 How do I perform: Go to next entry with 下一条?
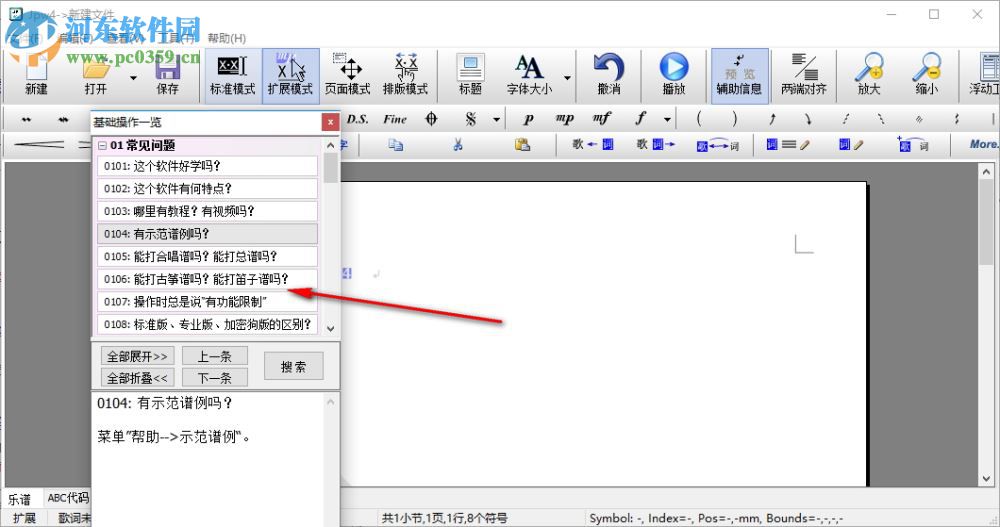point(215,378)
